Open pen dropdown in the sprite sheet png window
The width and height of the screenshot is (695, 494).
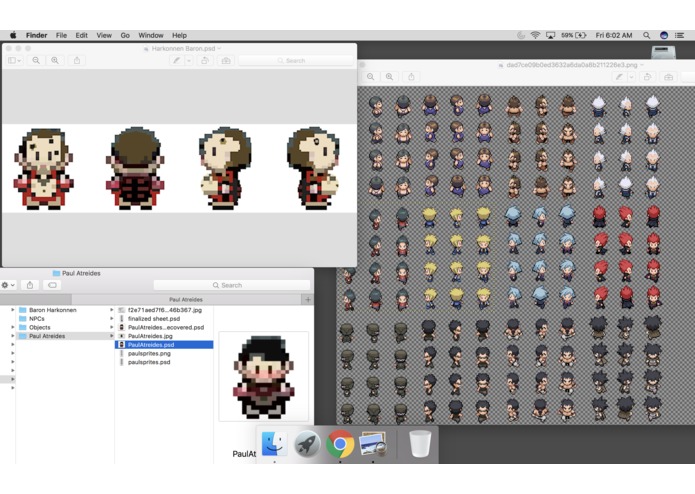point(632,77)
